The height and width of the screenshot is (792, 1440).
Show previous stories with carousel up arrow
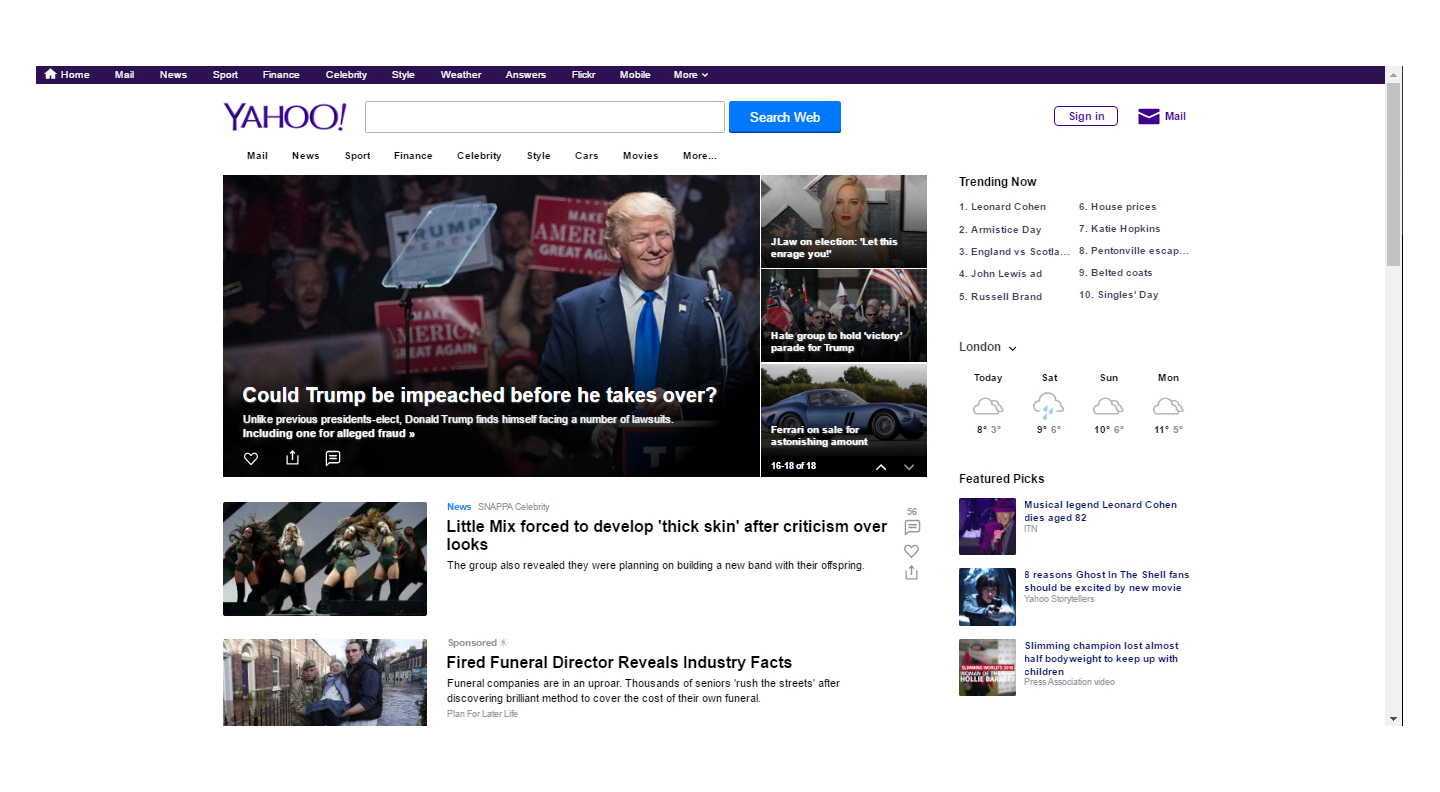[x=881, y=466]
